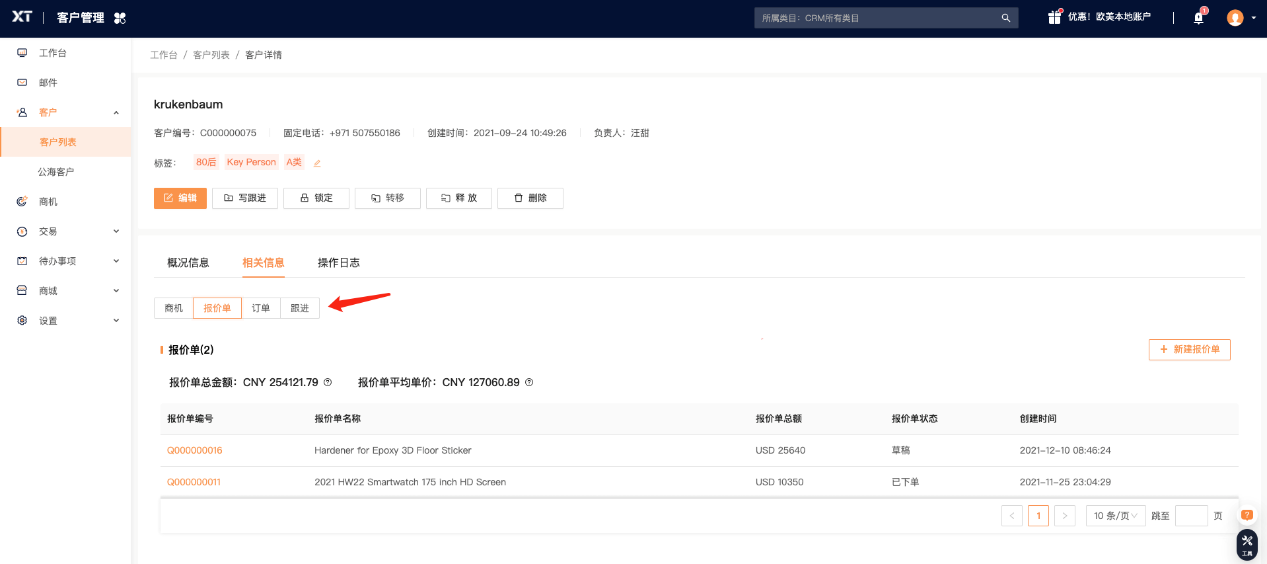The width and height of the screenshot is (1267, 564).
Task: Click the info icon after 报价单总金额
Action: pos(327,382)
